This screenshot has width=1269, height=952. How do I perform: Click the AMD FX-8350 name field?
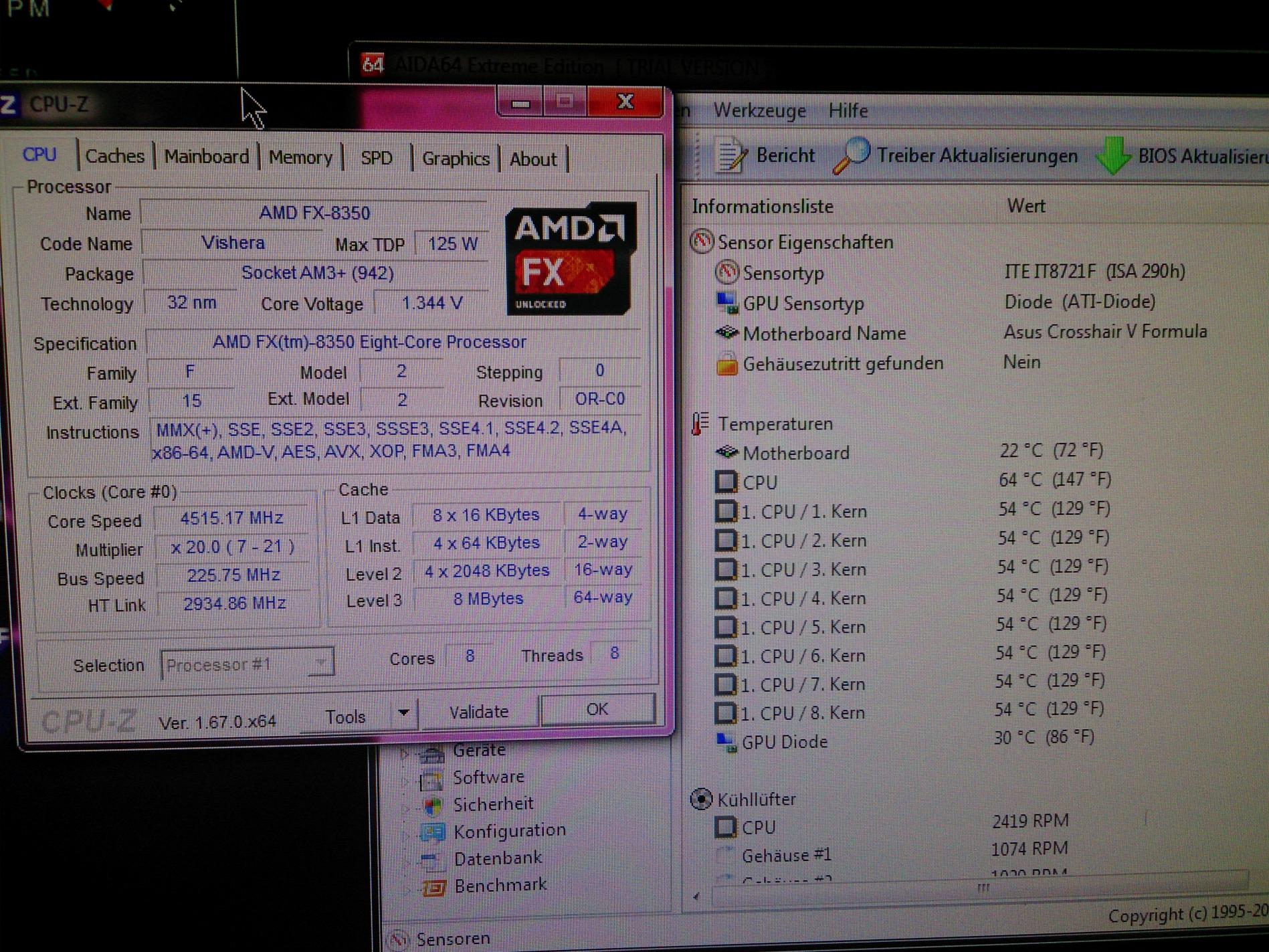coord(314,213)
